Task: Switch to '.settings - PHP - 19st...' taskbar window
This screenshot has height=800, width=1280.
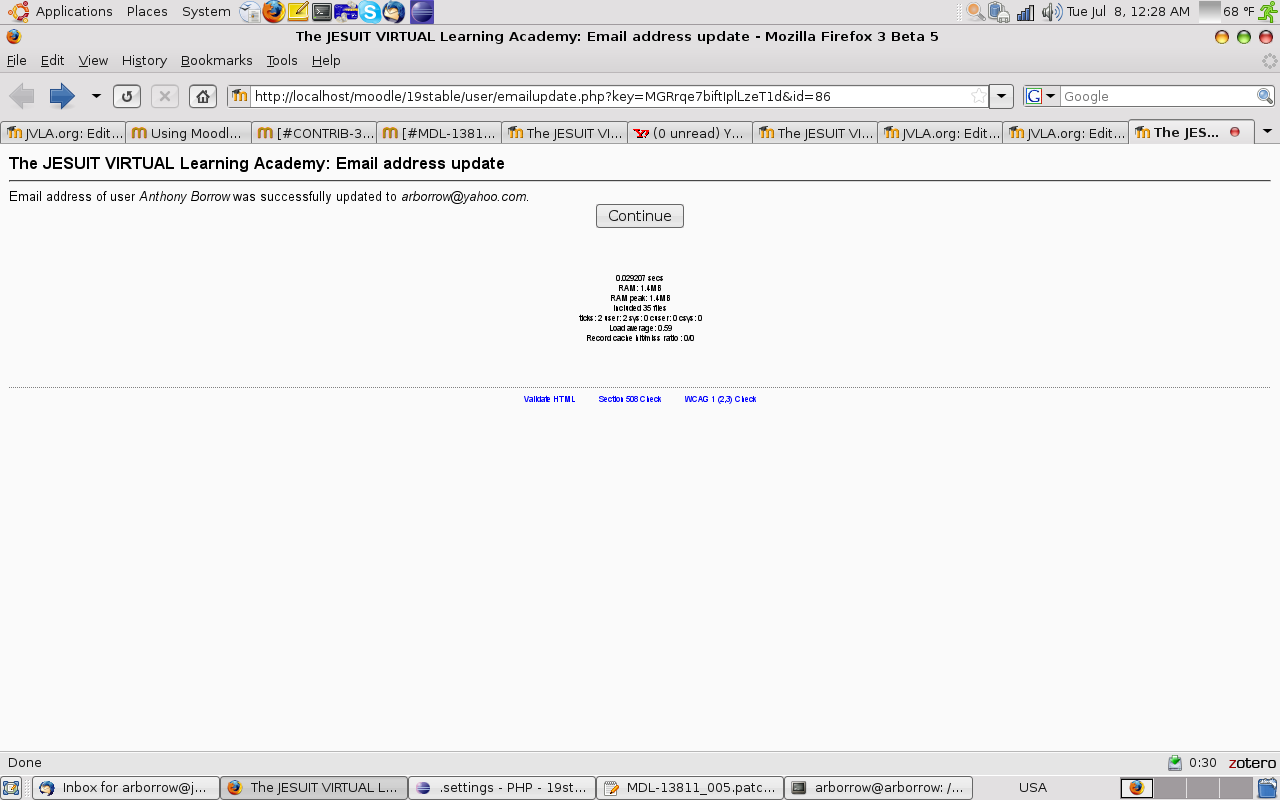Action: pos(502,788)
